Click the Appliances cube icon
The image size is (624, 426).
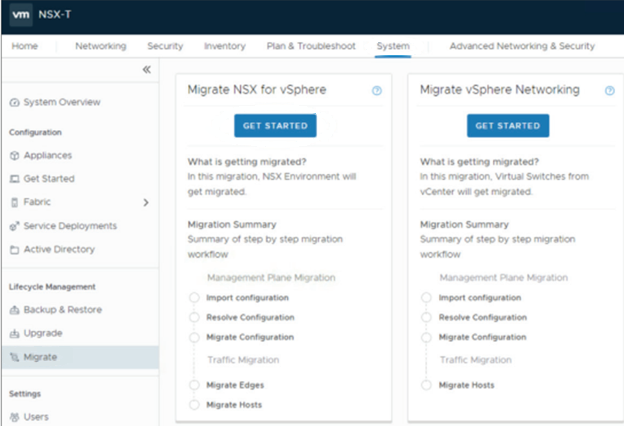pos(14,155)
